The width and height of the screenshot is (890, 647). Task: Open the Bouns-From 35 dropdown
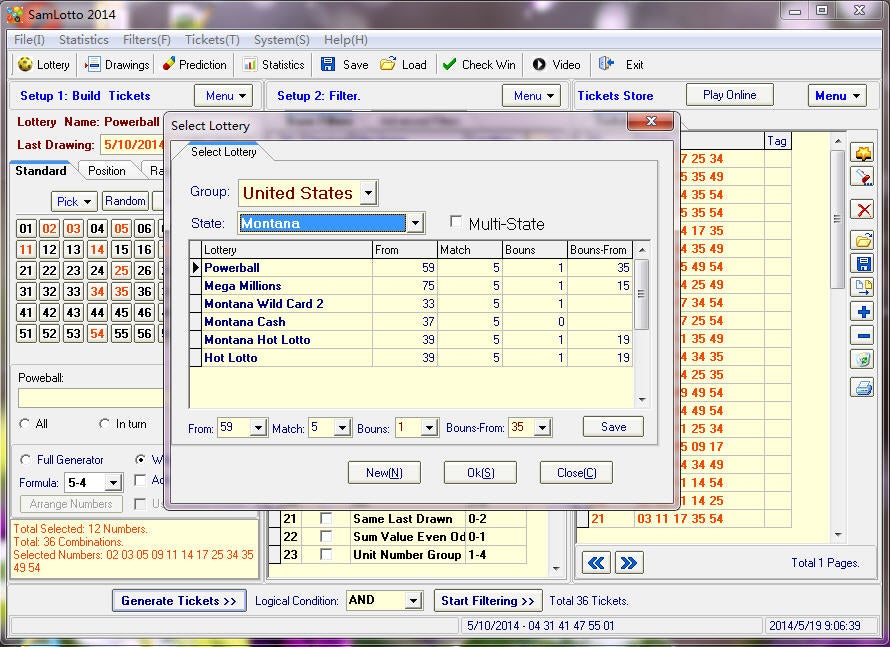(543, 427)
